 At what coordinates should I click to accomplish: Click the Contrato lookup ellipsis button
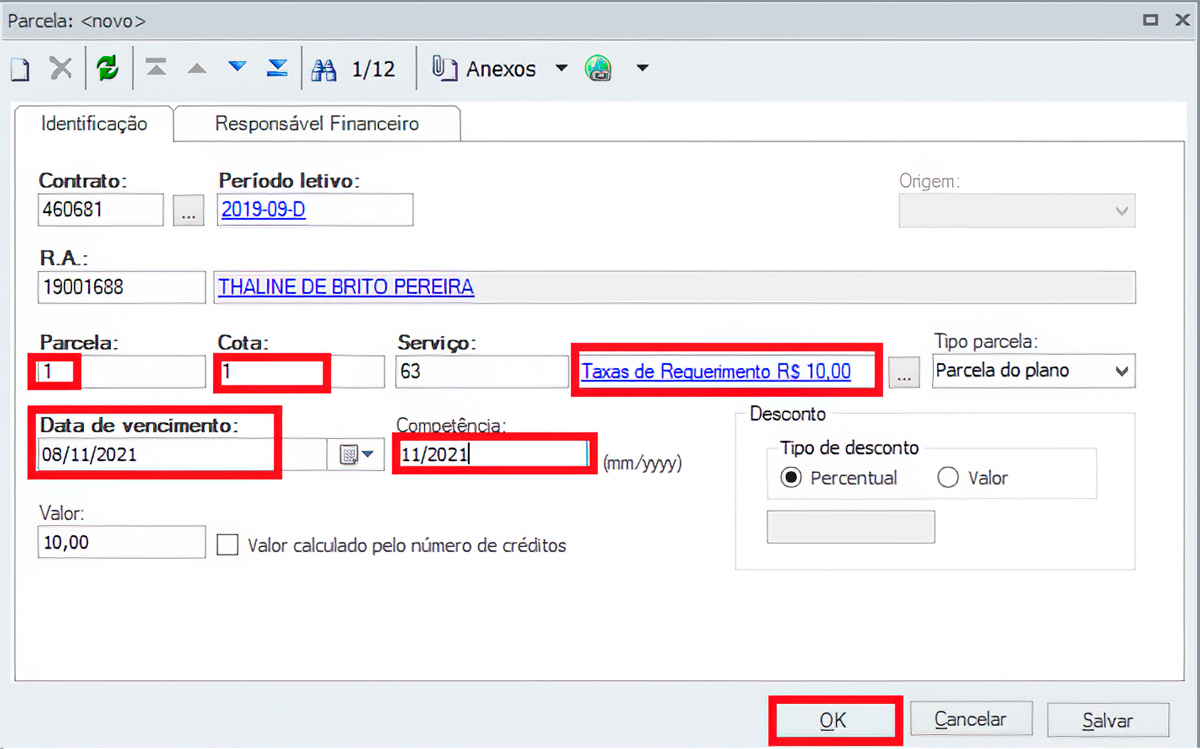[188, 210]
